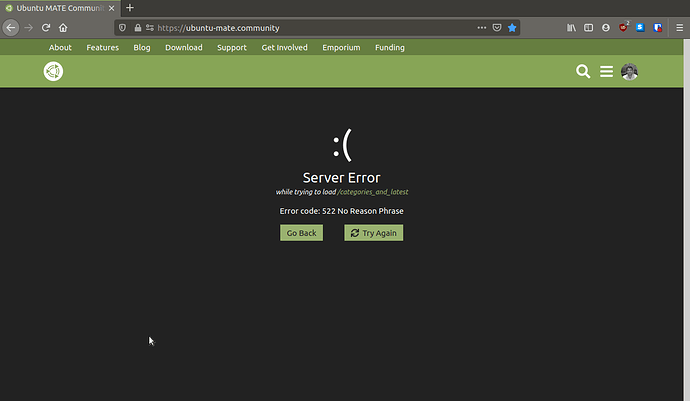The width and height of the screenshot is (690, 401).
Task: Go back with the browser back arrow
Action: tap(11, 28)
